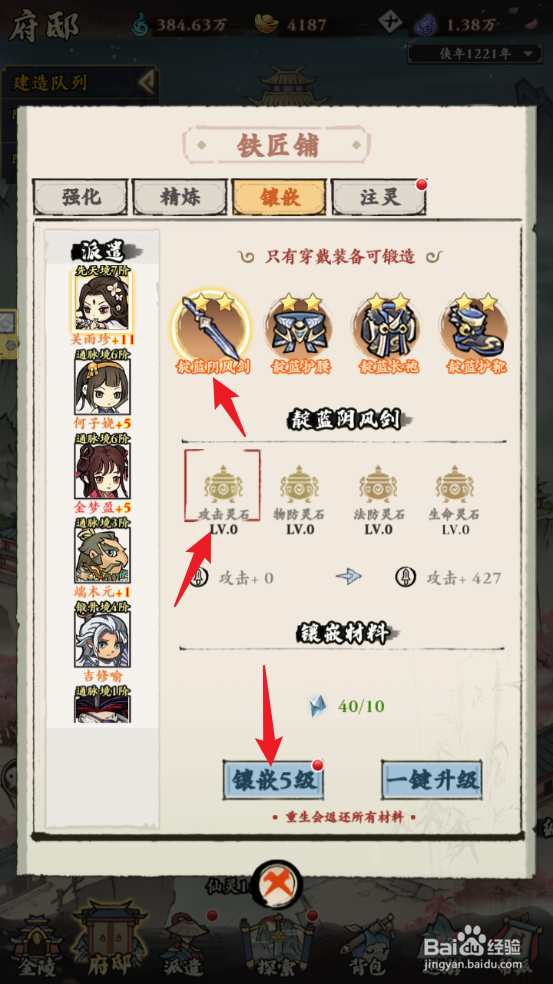
Task: Choose the 法防灵石 gem slot
Action: [x=378, y=493]
